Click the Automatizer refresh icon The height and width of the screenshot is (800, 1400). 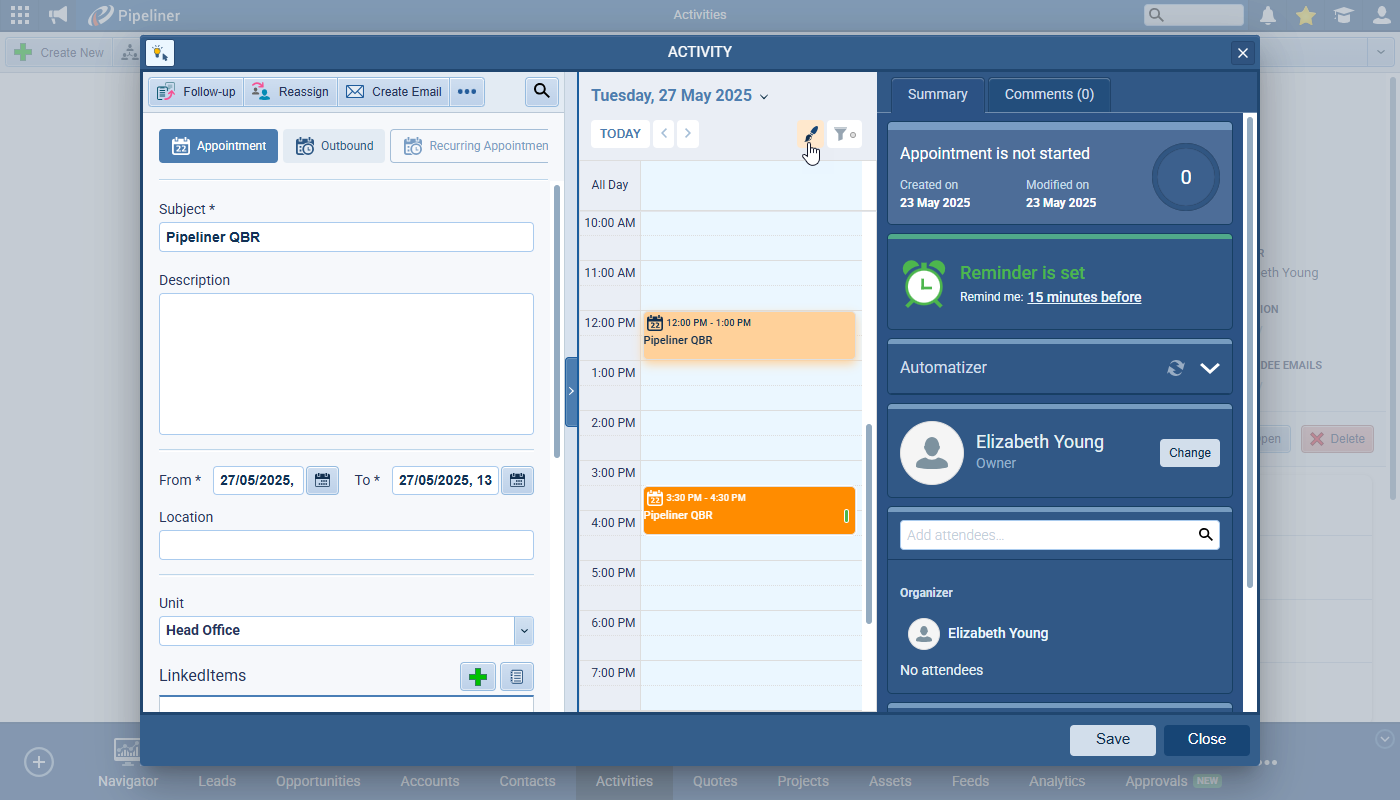pyautogui.click(x=1176, y=368)
